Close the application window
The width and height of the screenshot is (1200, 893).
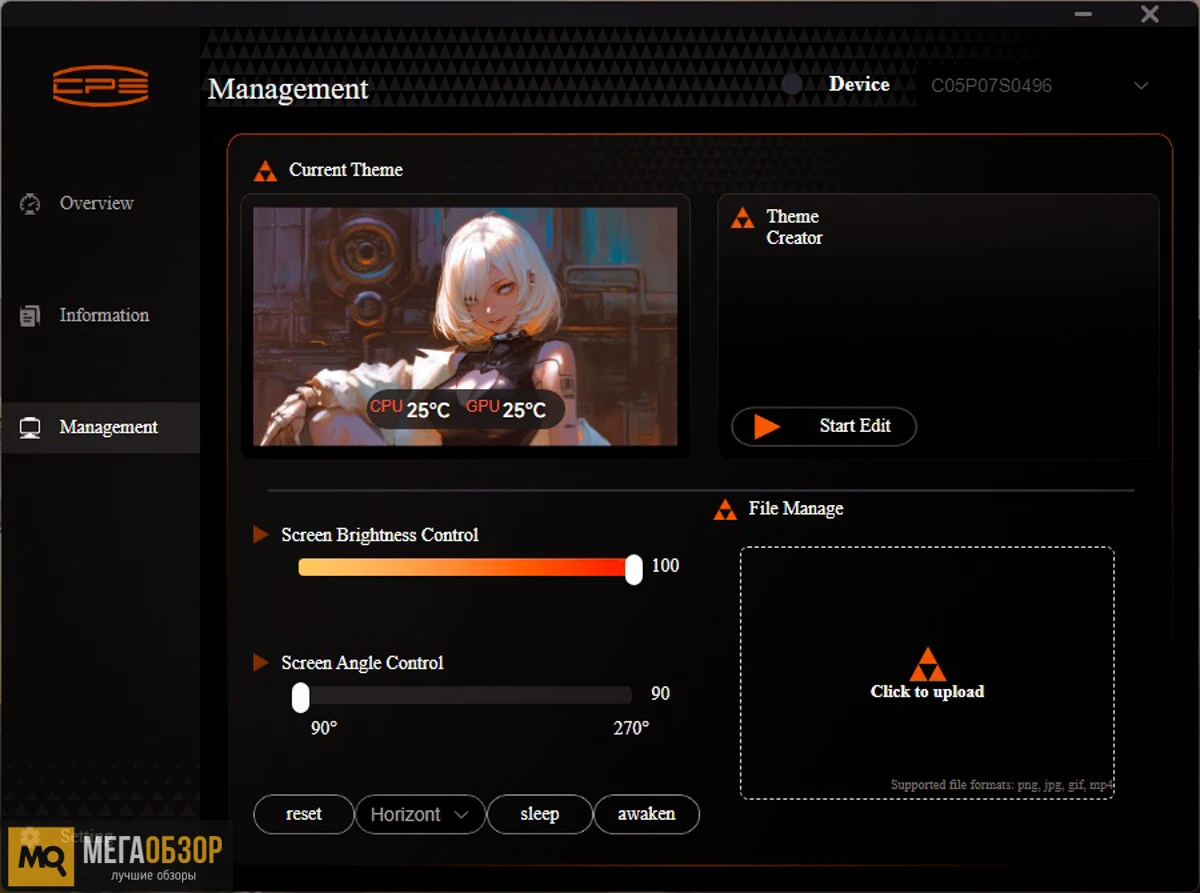tap(1150, 14)
